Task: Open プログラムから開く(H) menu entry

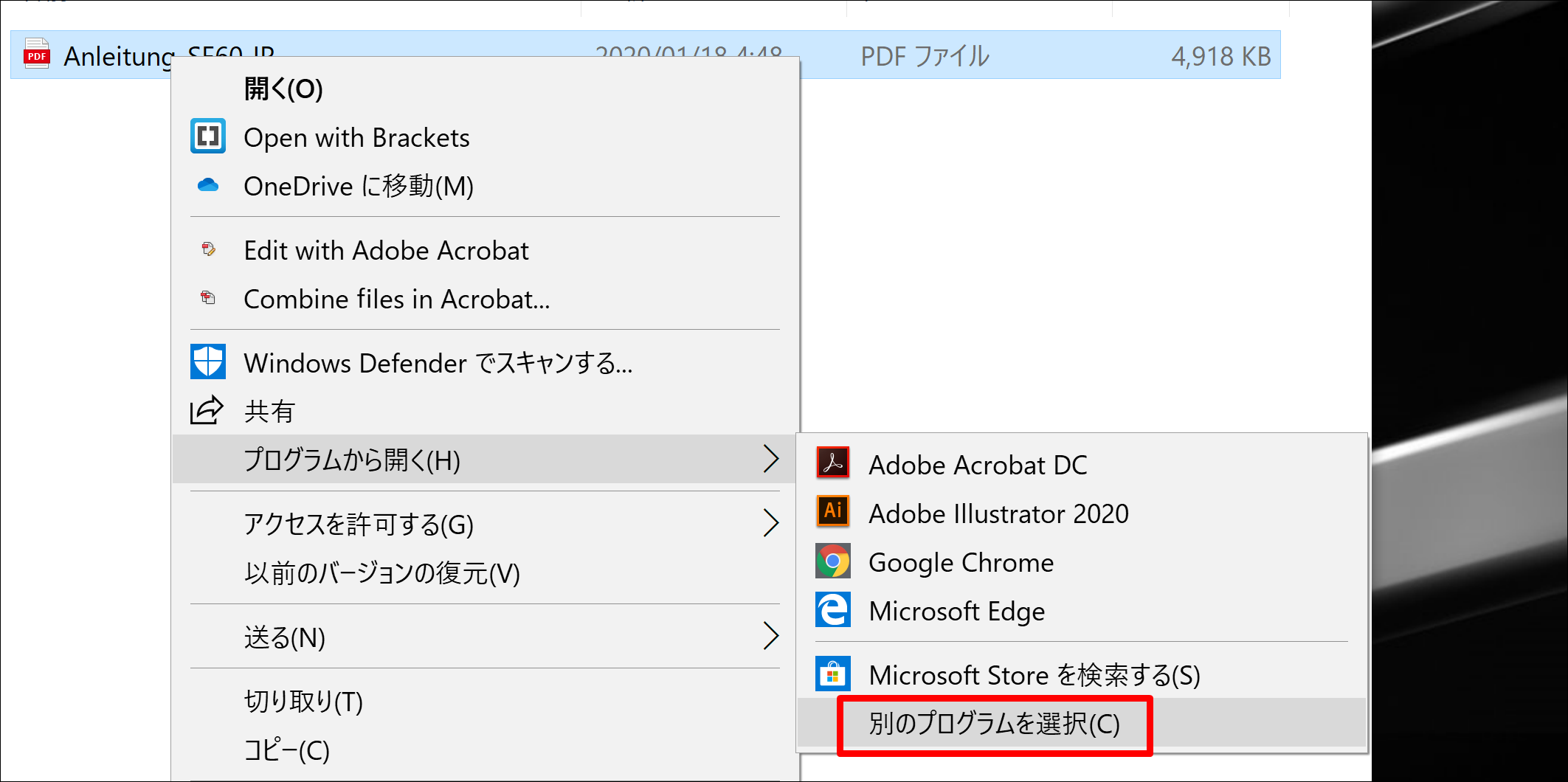Action: tap(486, 459)
